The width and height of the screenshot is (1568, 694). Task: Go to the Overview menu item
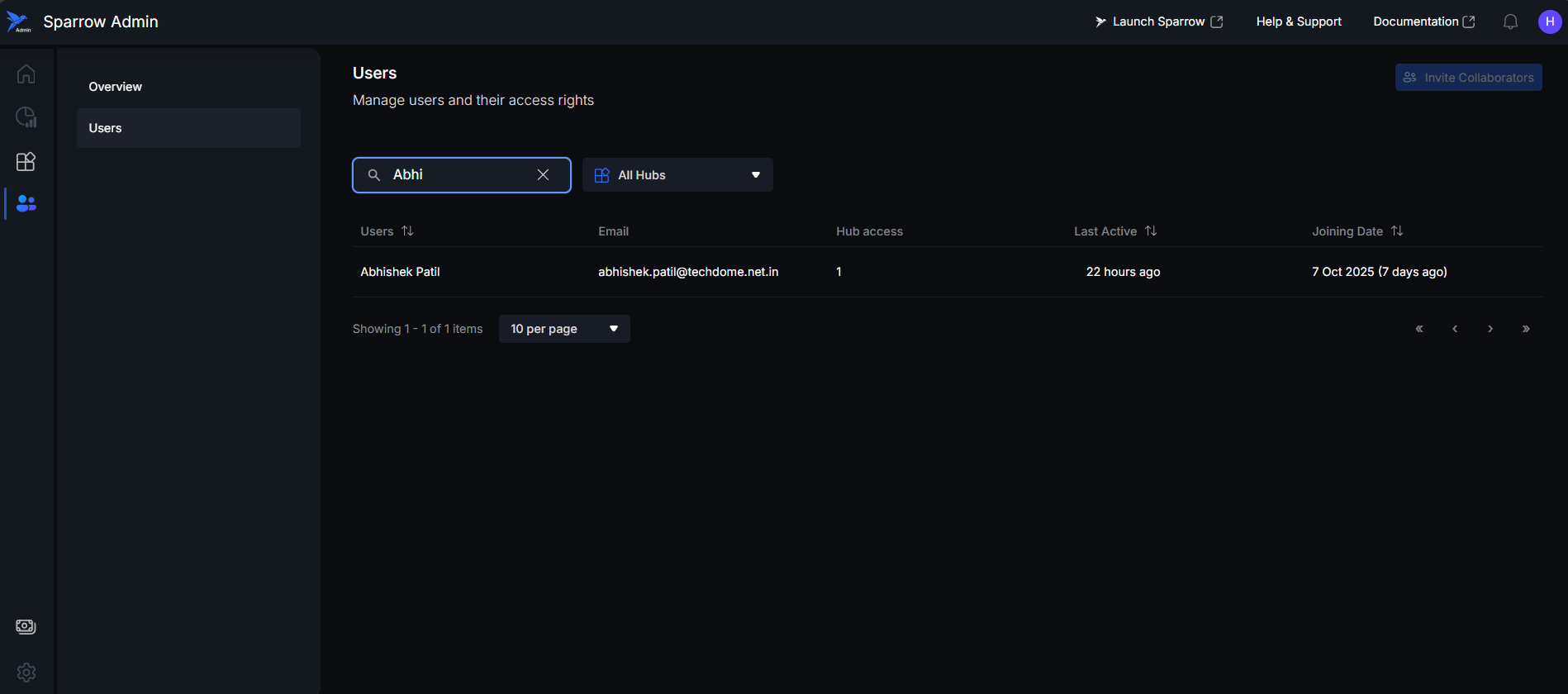click(116, 87)
